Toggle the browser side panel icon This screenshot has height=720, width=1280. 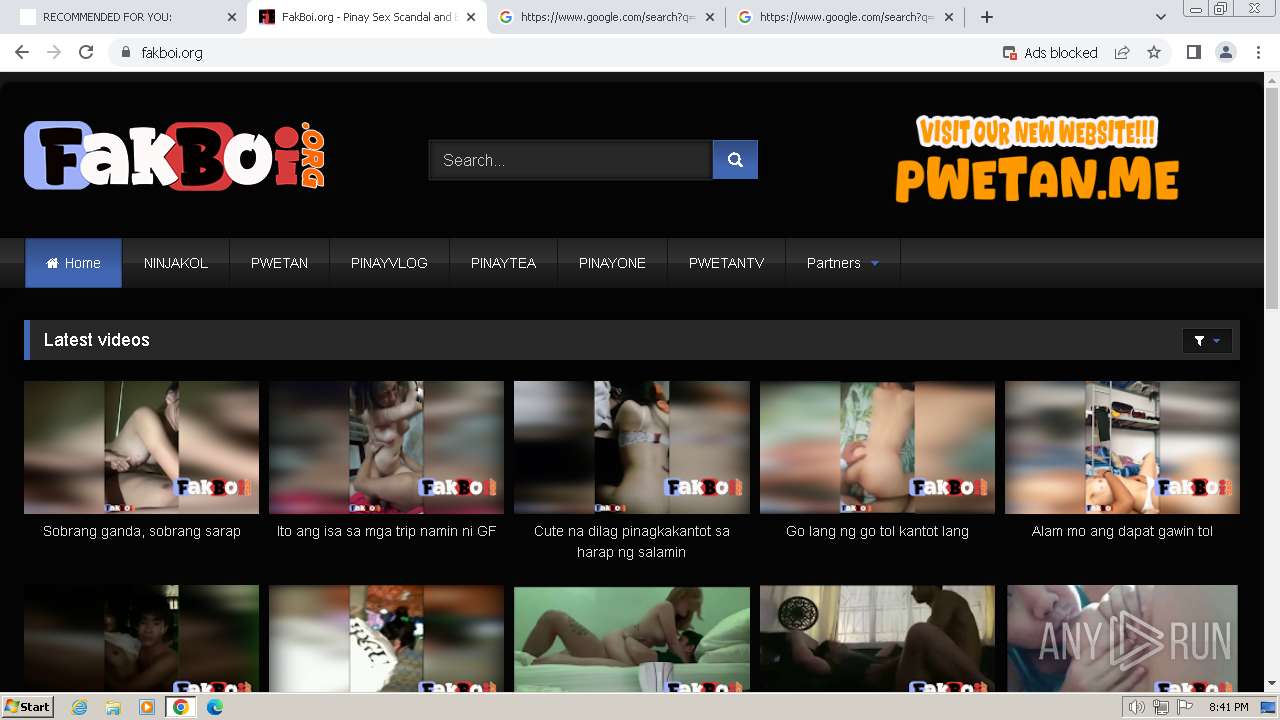[1193, 53]
